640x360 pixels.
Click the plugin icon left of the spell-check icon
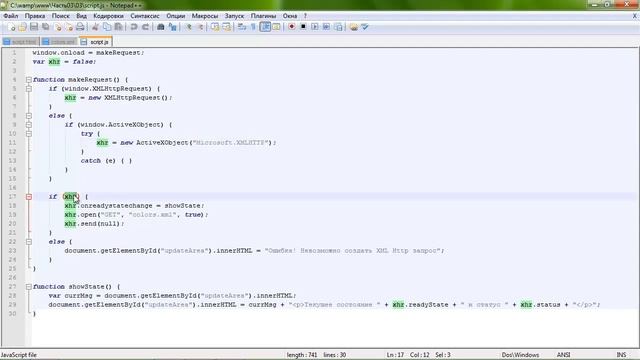[x=353, y=27]
